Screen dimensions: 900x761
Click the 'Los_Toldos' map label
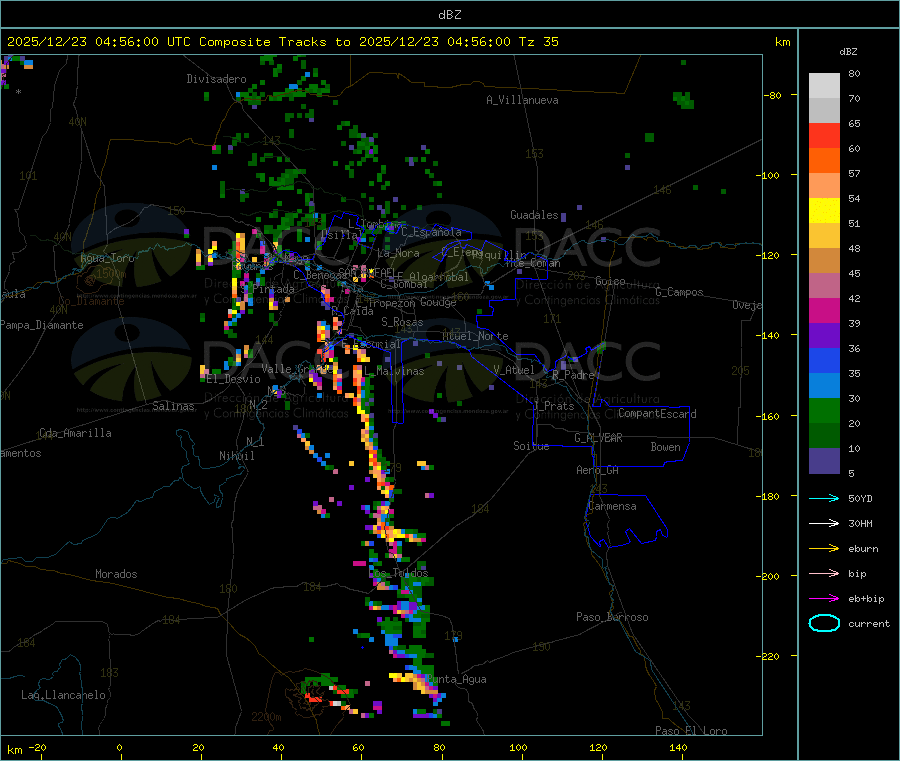point(398,573)
